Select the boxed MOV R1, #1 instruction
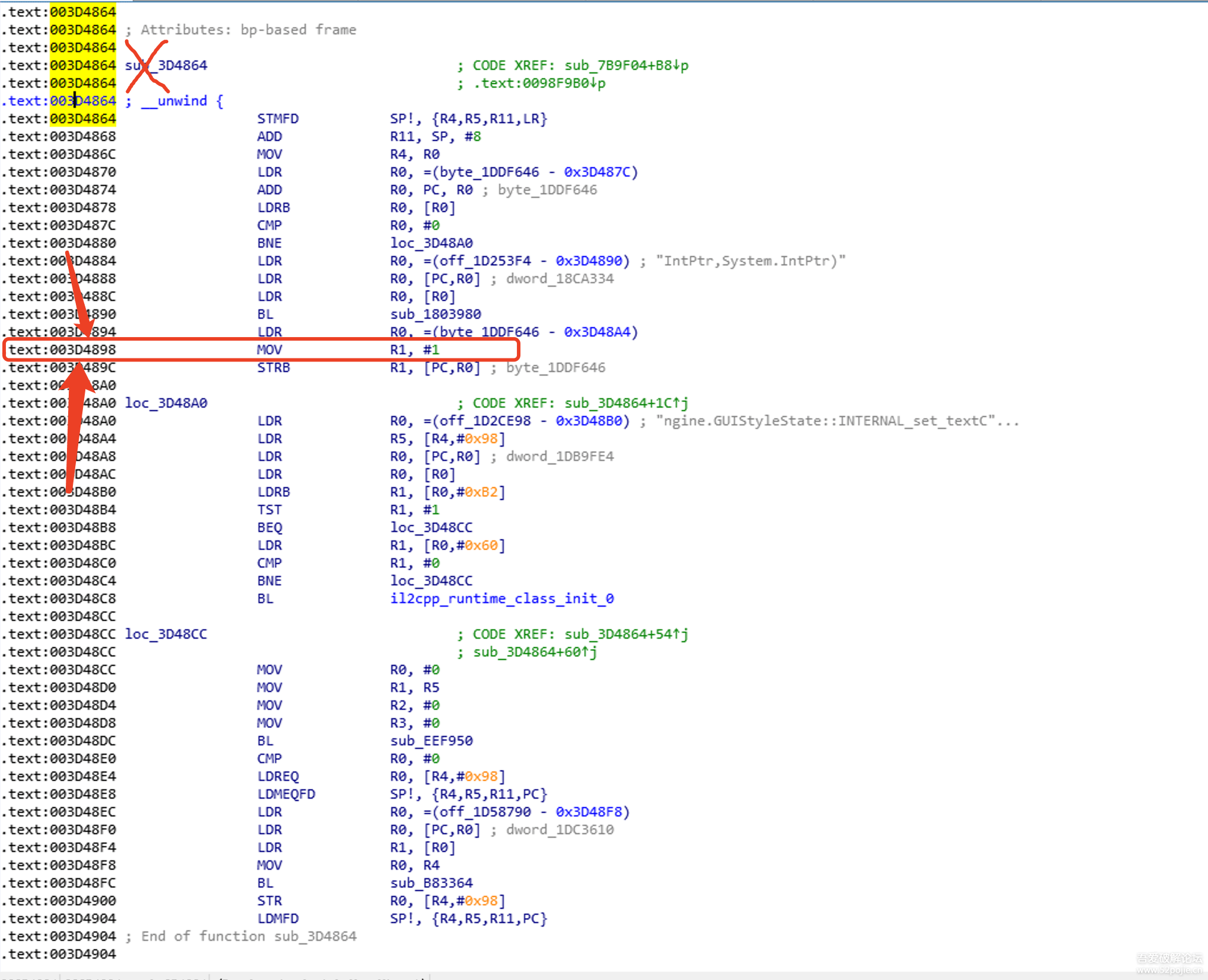 tap(270, 350)
